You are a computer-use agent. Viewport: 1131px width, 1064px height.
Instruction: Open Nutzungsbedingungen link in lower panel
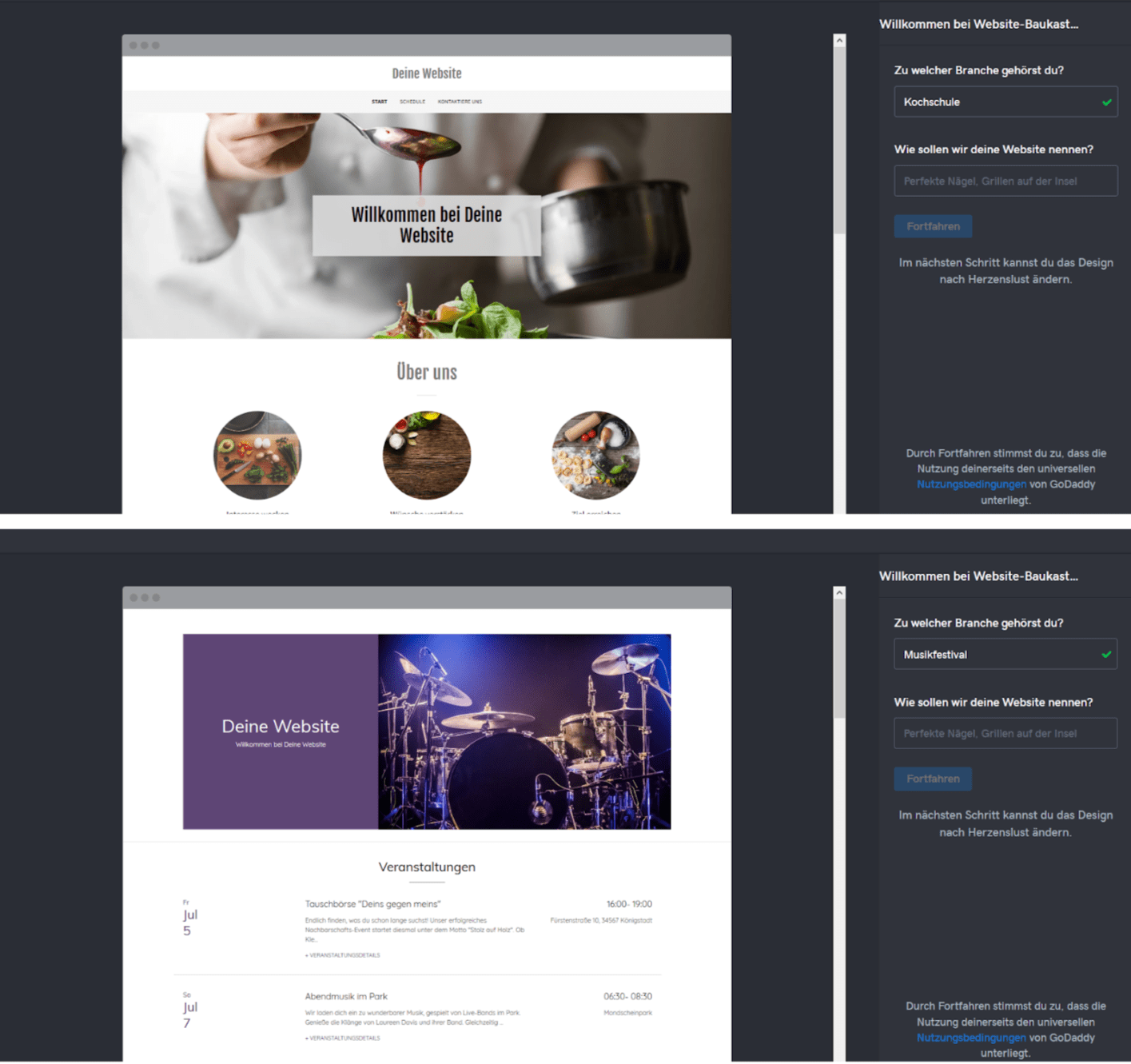tap(971, 1038)
